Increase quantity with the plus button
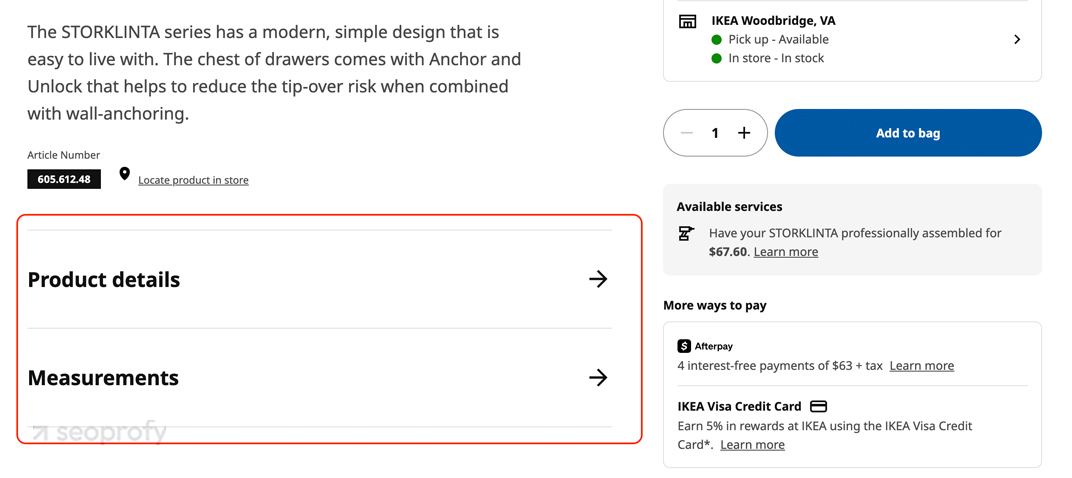Image resolution: width=1072 pixels, height=478 pixels. (744, 133)
